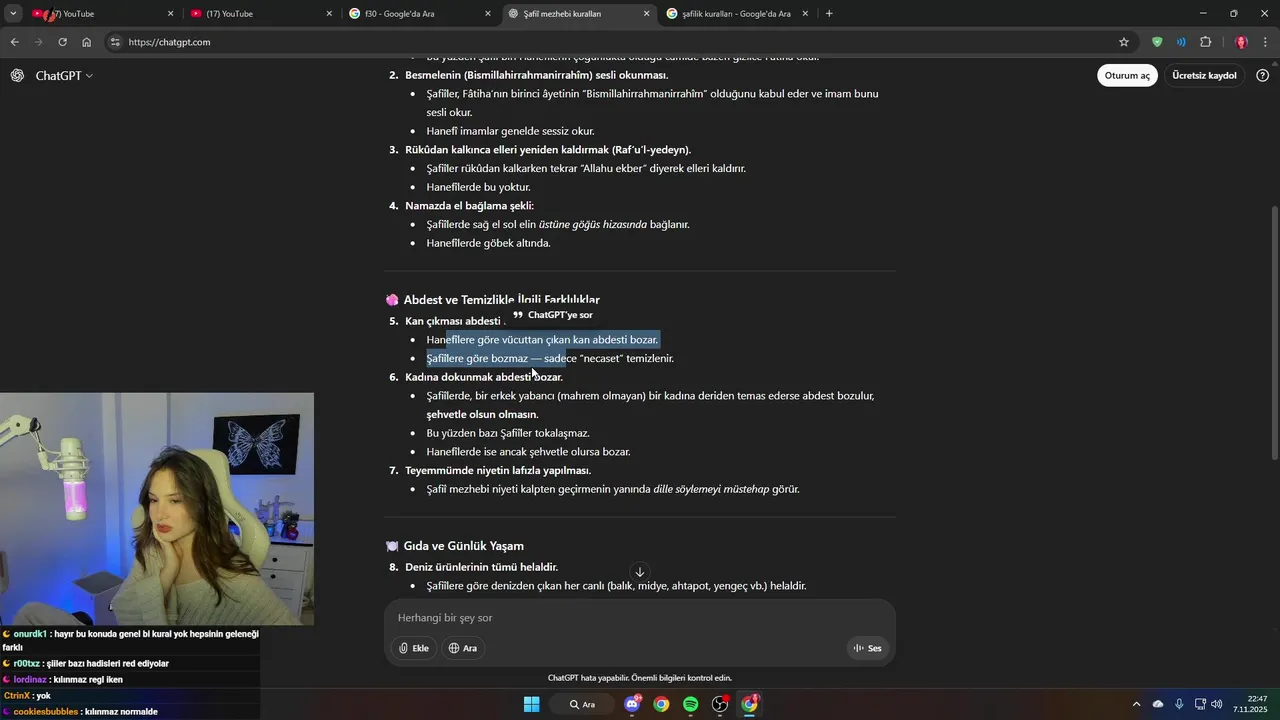Viewport: 1280px width, 720px height.
Task: Click the 'Ara' search button in composer
Action: pyautogui.click(x=462, y=648)
